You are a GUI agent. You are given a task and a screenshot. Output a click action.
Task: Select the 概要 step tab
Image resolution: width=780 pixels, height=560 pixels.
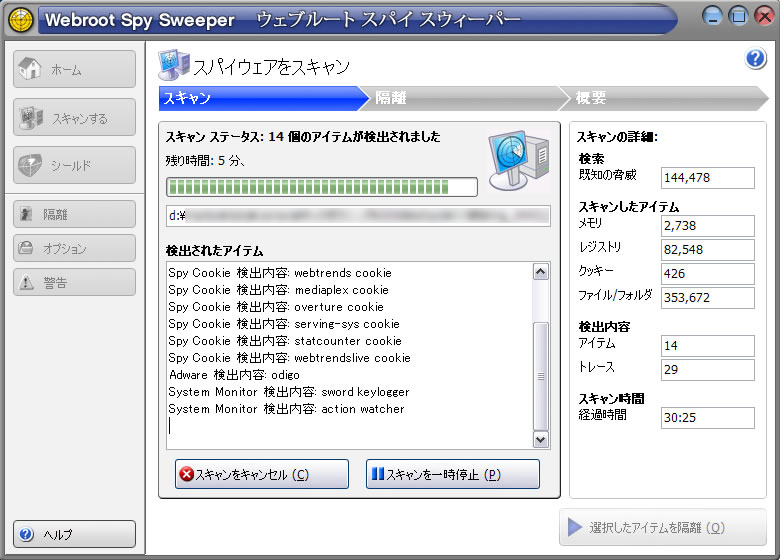[664, 98]
